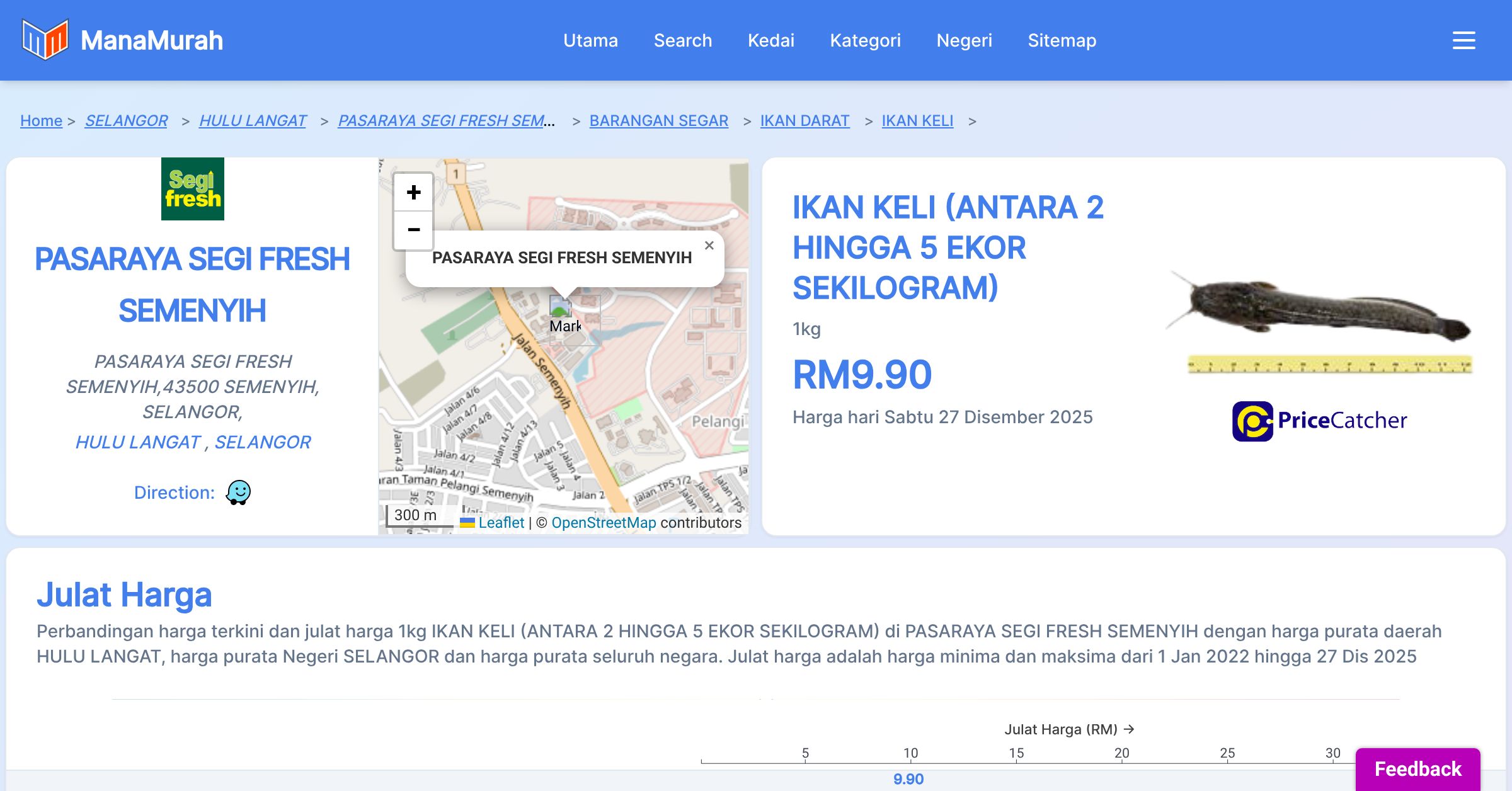
Task: Open the Kategori navigation item
Action: click(x=865, y=40)
